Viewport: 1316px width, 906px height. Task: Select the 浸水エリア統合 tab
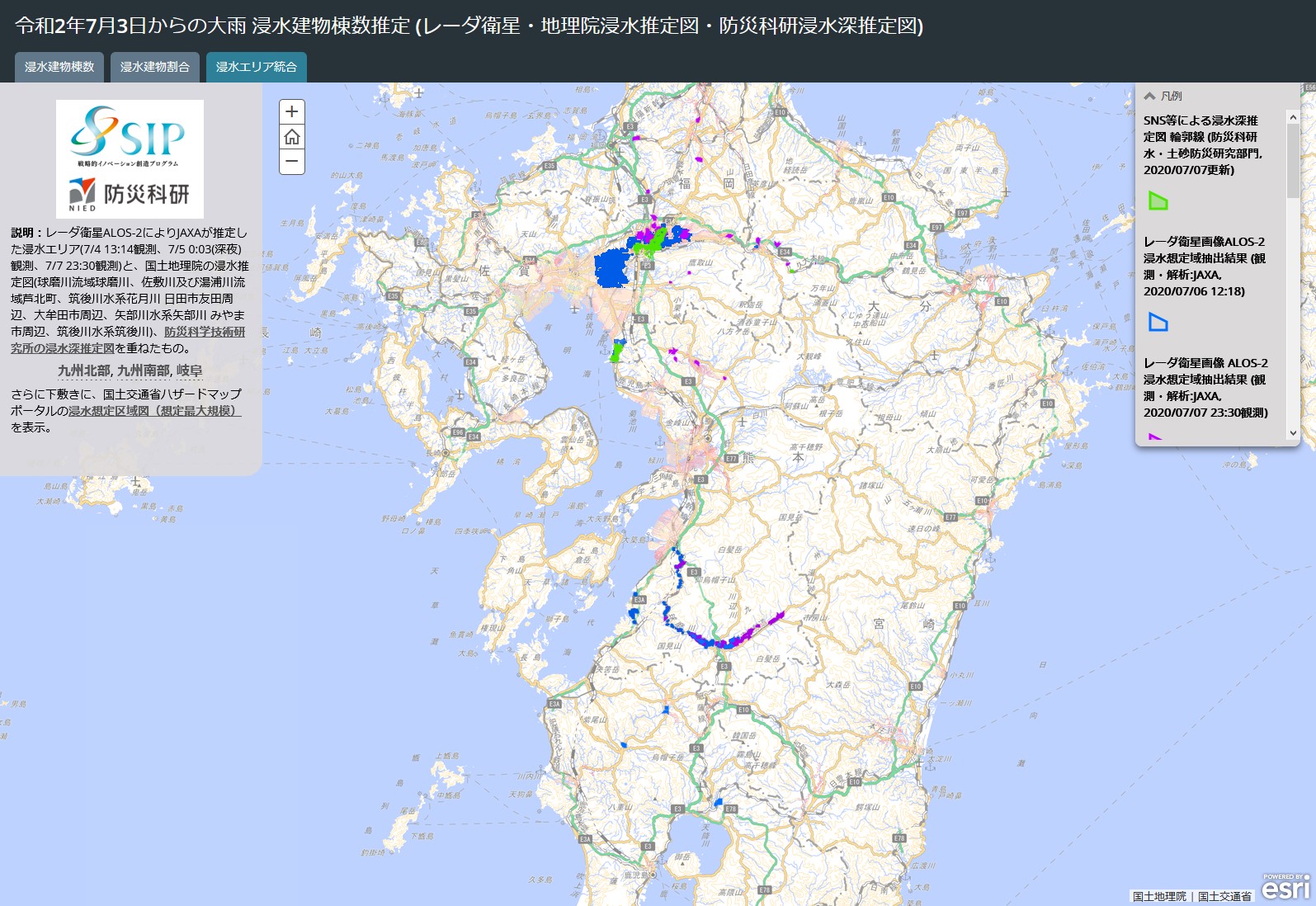click(x=256, y=67)
